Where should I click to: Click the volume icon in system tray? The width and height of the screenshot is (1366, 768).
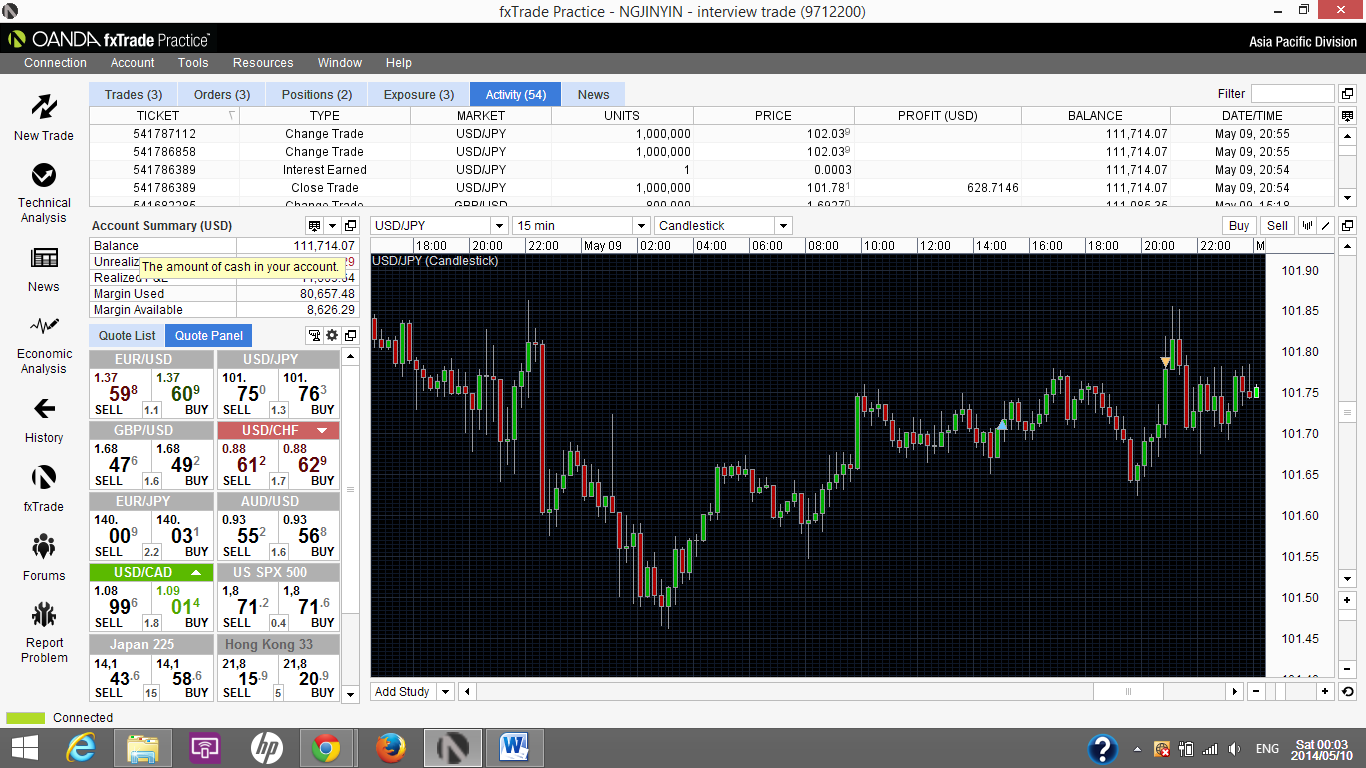click(x=1234, y=749)
